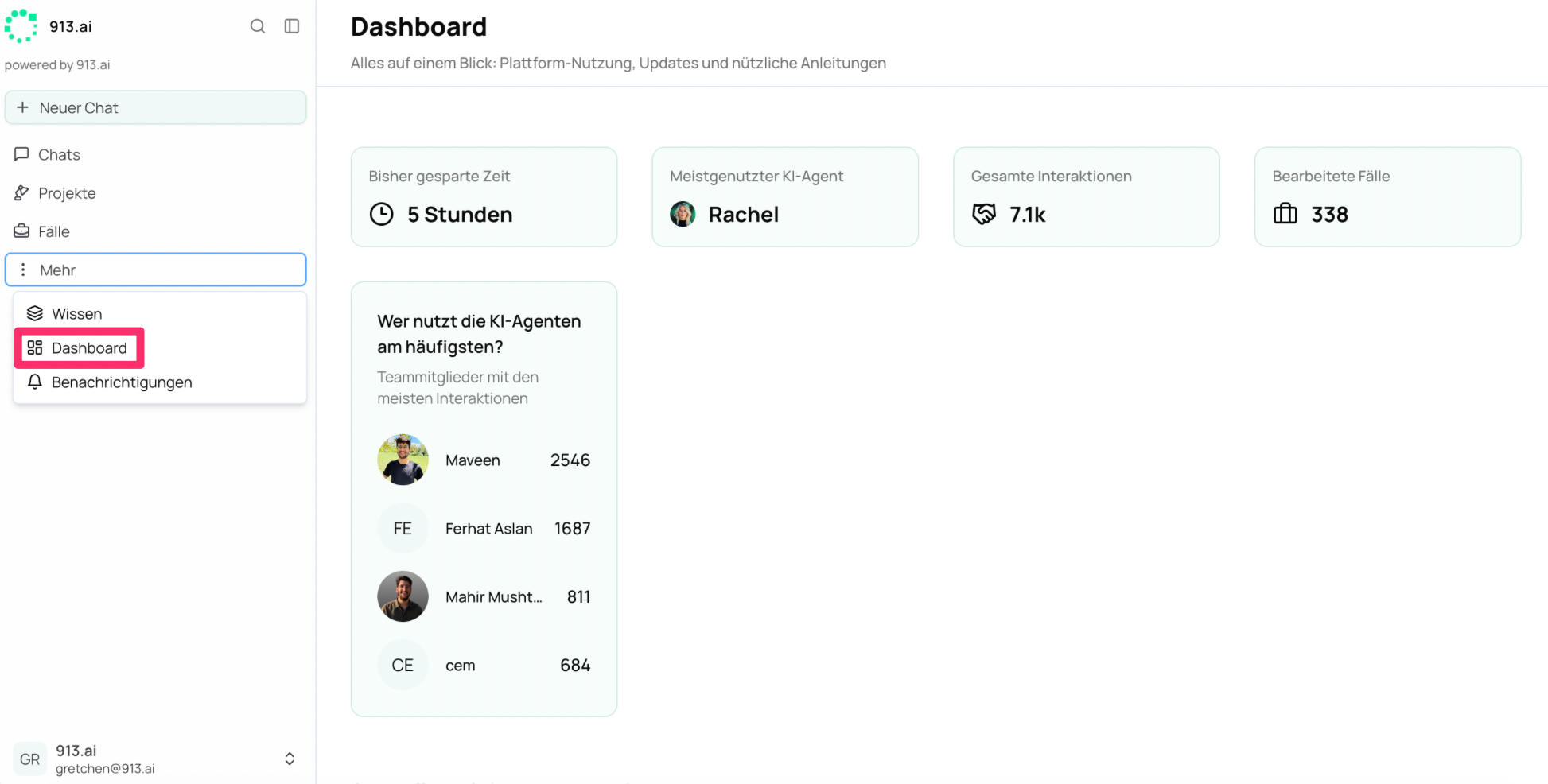Toggle the sidebar panel collapse icon

[292, 26]
